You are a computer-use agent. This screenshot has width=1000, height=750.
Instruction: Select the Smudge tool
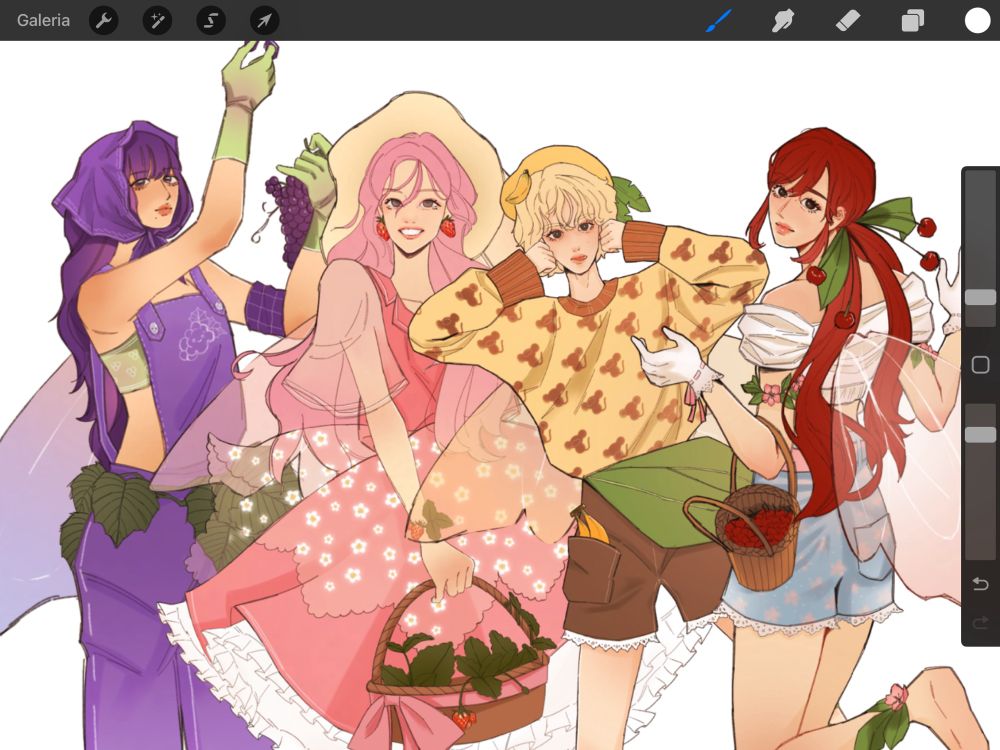pyautogui.click(x=783, y=21)
